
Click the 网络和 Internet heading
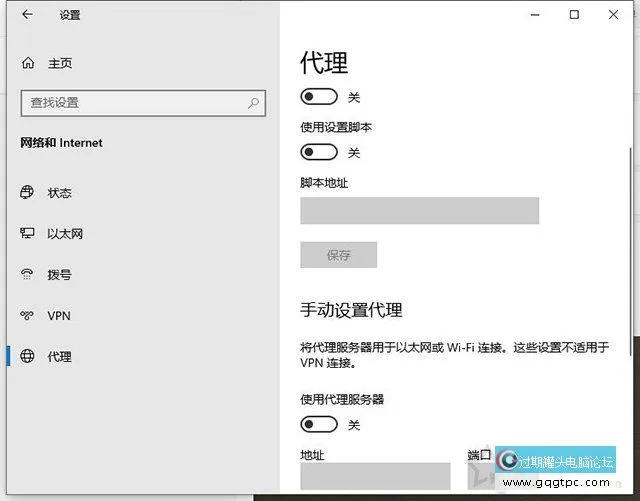[62, 143]
